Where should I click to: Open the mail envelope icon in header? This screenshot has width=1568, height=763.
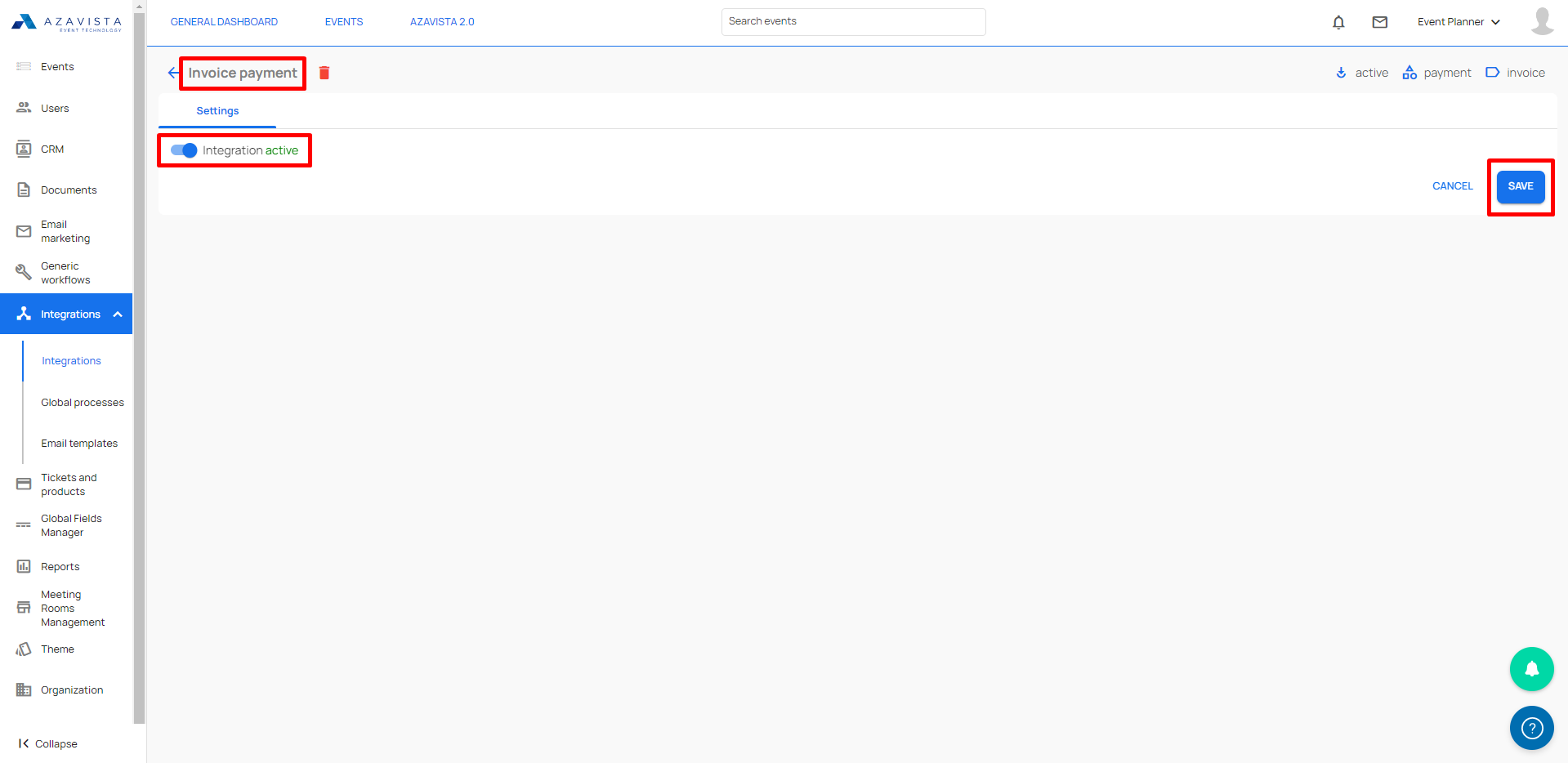[x=1380, y=22]
